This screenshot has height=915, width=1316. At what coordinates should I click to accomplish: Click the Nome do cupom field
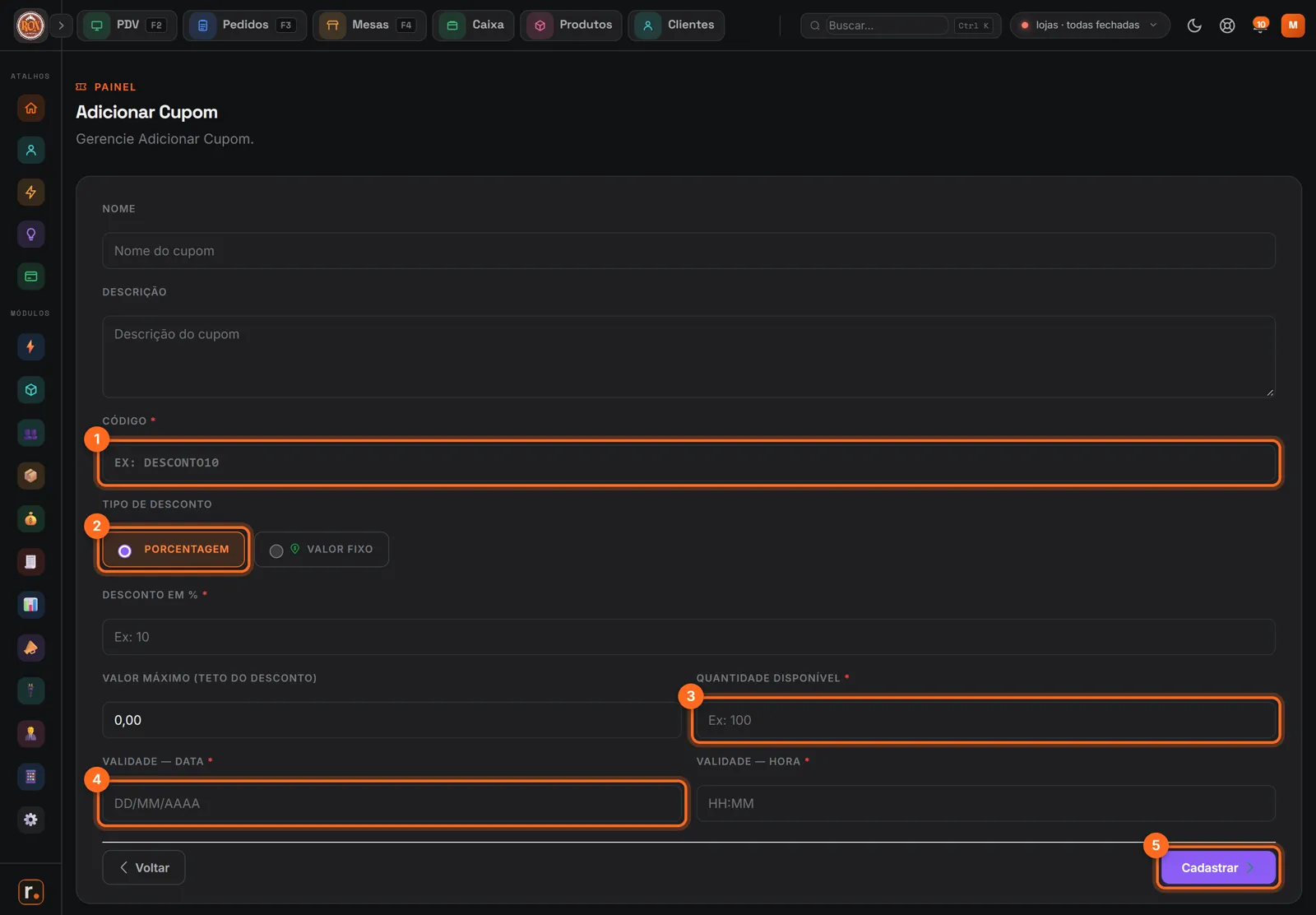688,251
